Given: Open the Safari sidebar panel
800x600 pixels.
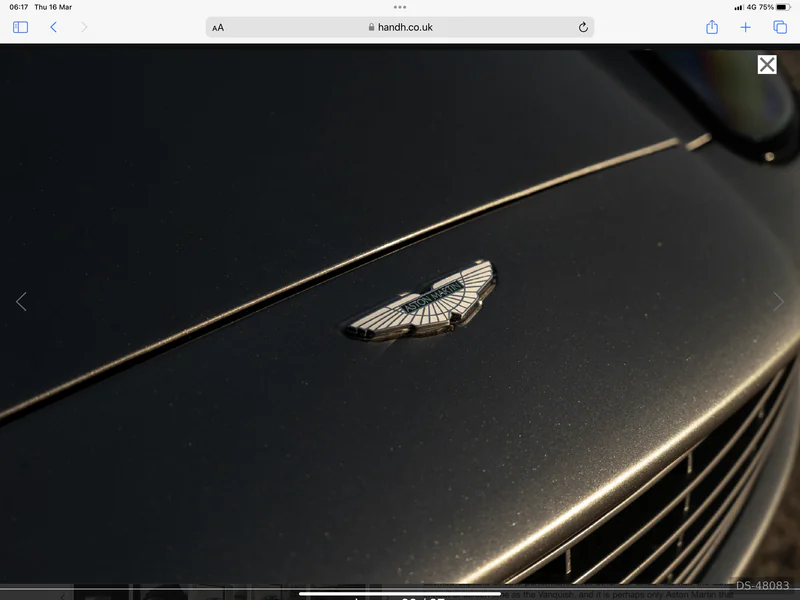Looking at the screenshot, I should coord(20,27).
